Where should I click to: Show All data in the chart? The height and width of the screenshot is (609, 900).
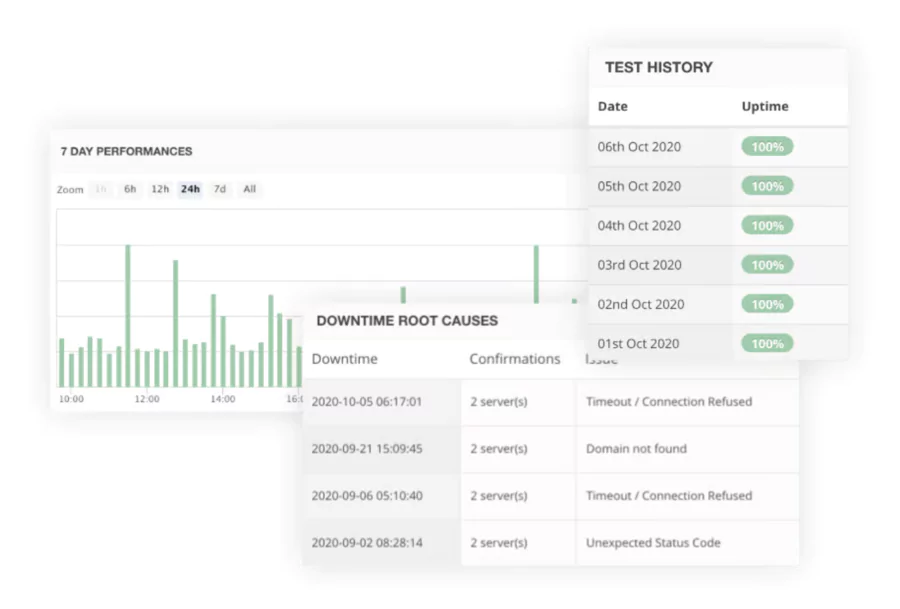(249, 189)
